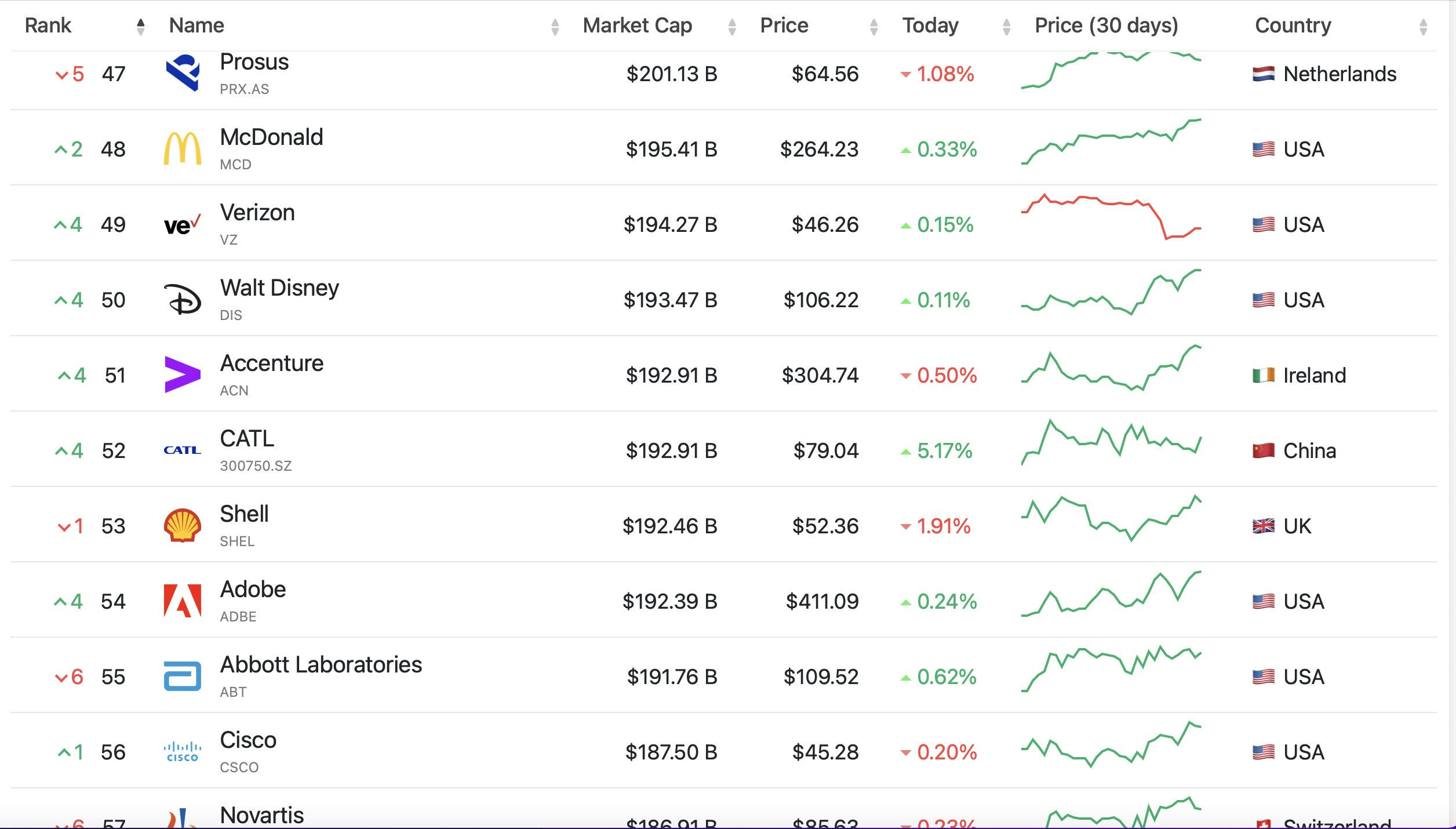Image resolution: width=1456 pixels, height=829 pixels.
Task: Click the CATL logo
Action: pos(183,450)
